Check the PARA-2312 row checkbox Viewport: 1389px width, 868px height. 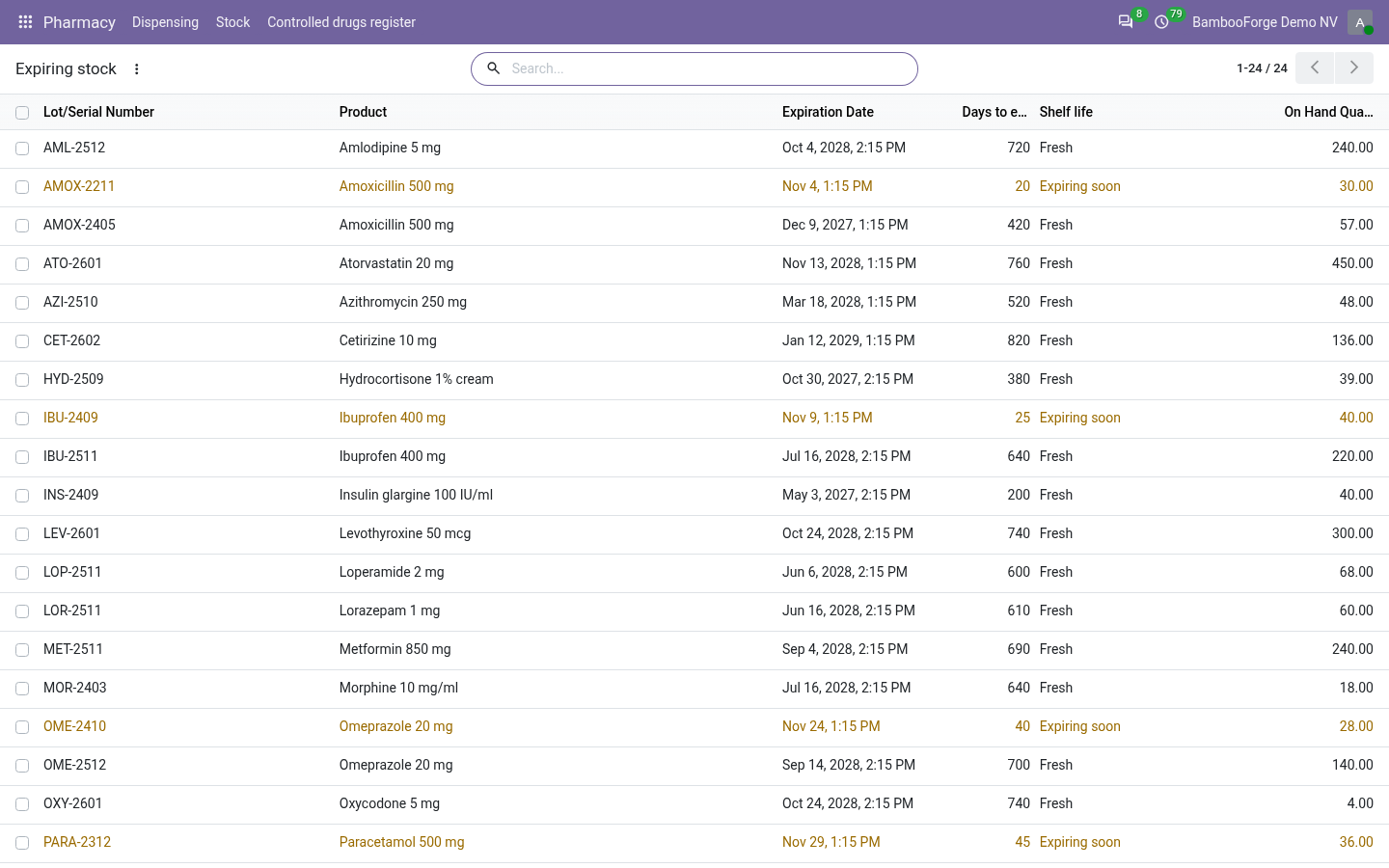pos(22,843)
